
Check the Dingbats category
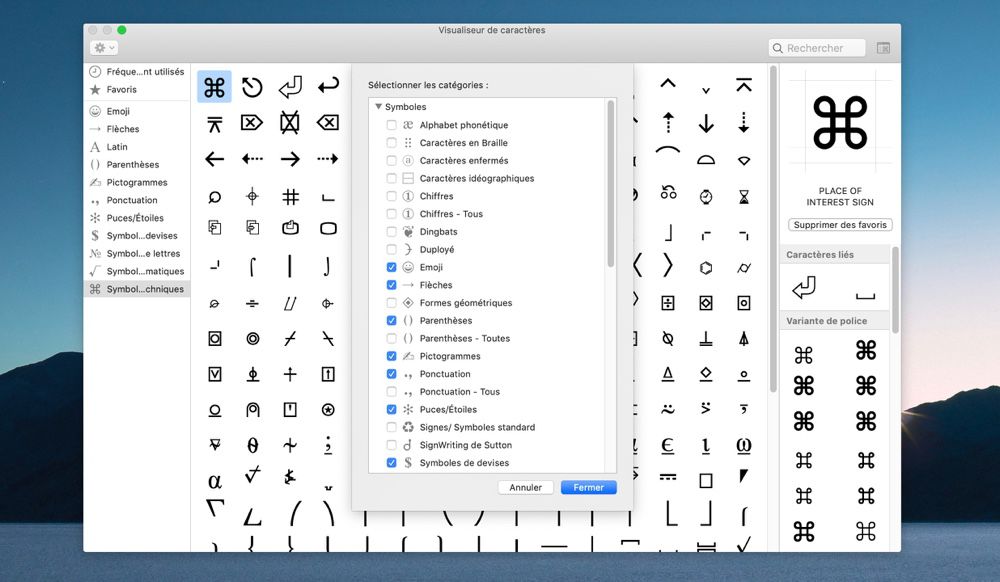pos(392,231)
